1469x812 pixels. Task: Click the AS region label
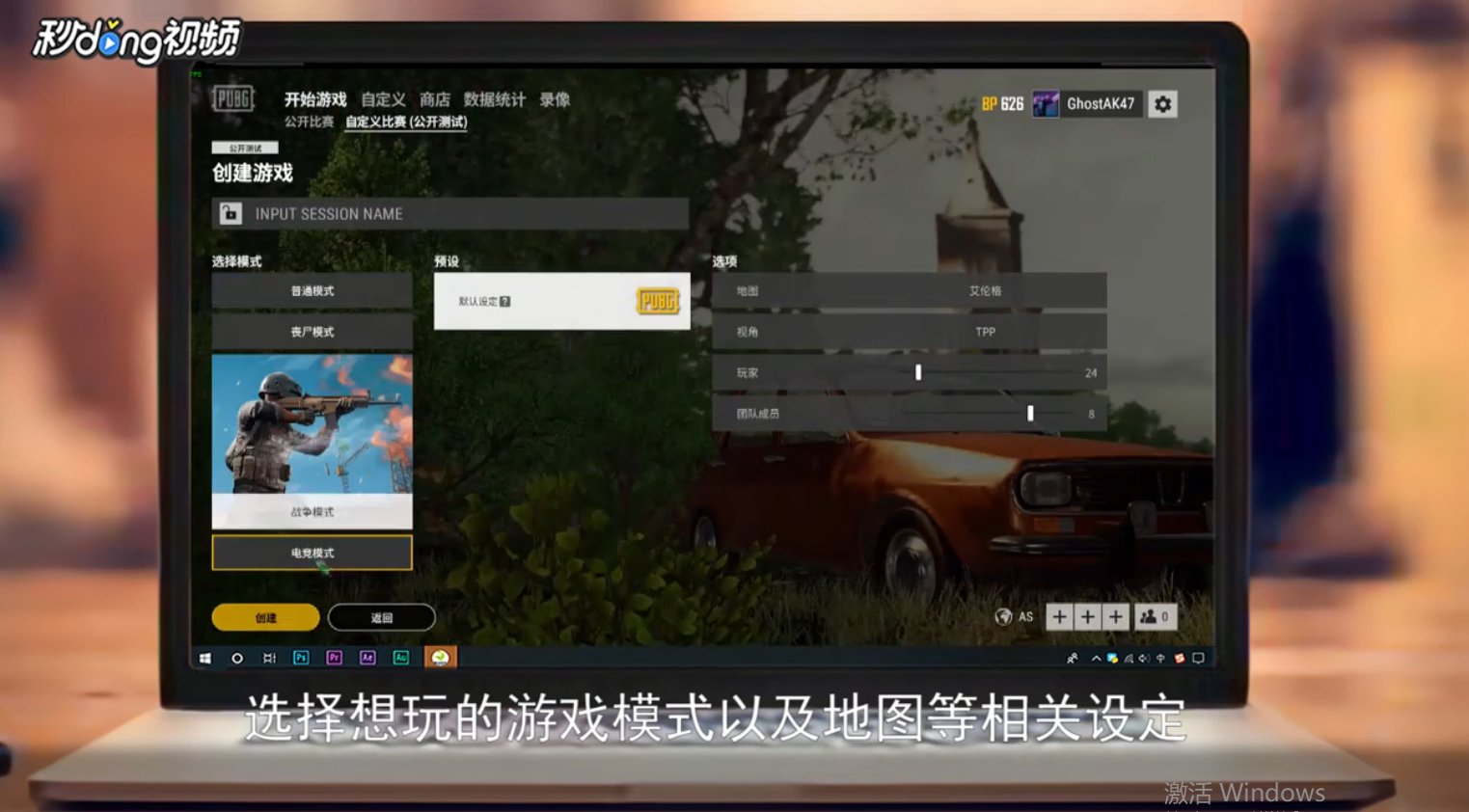point(1025,616)
